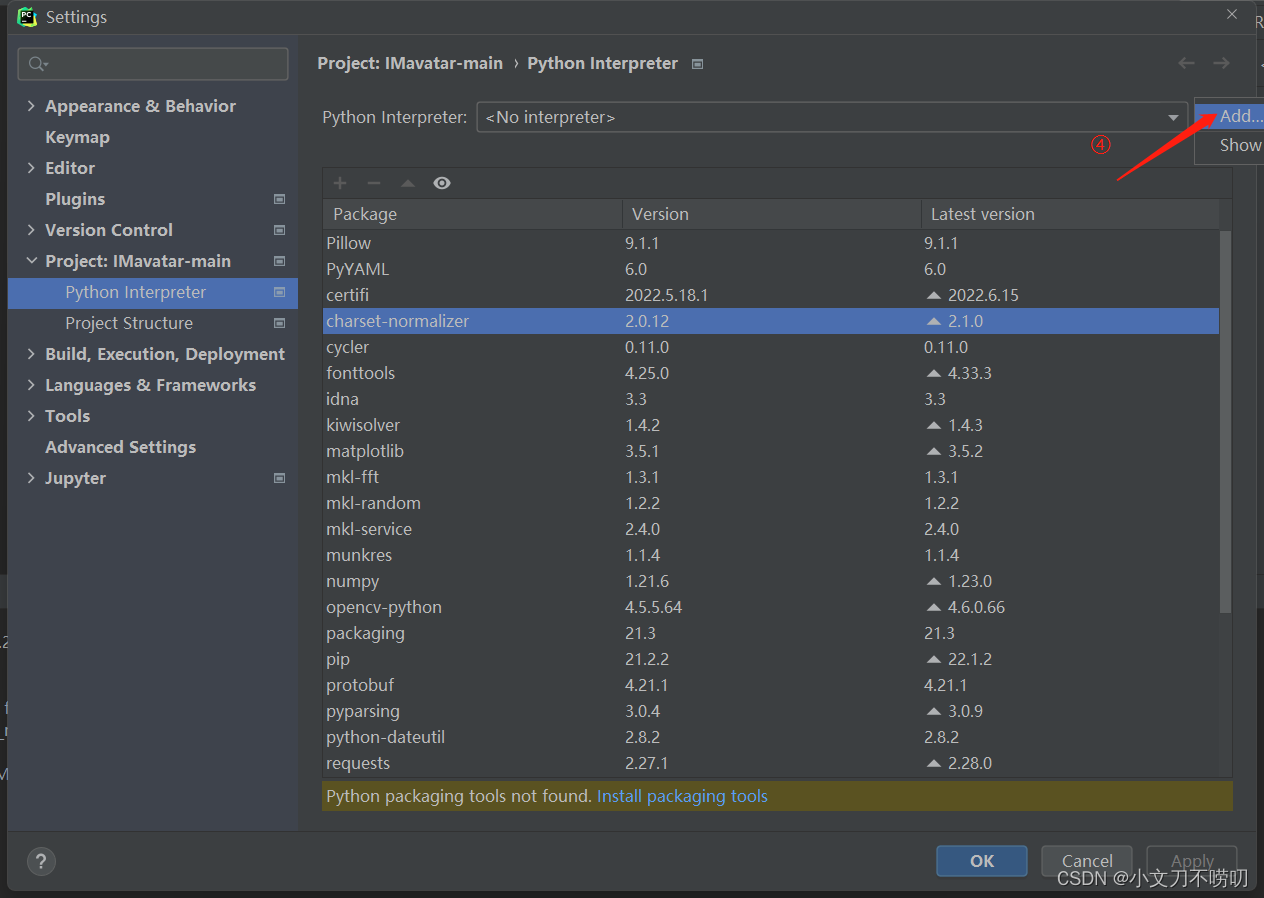This screenshot has height=898, width=1264.
Task: Click upgrade arrow icon in requests row
Action: (x=934, y=764)
